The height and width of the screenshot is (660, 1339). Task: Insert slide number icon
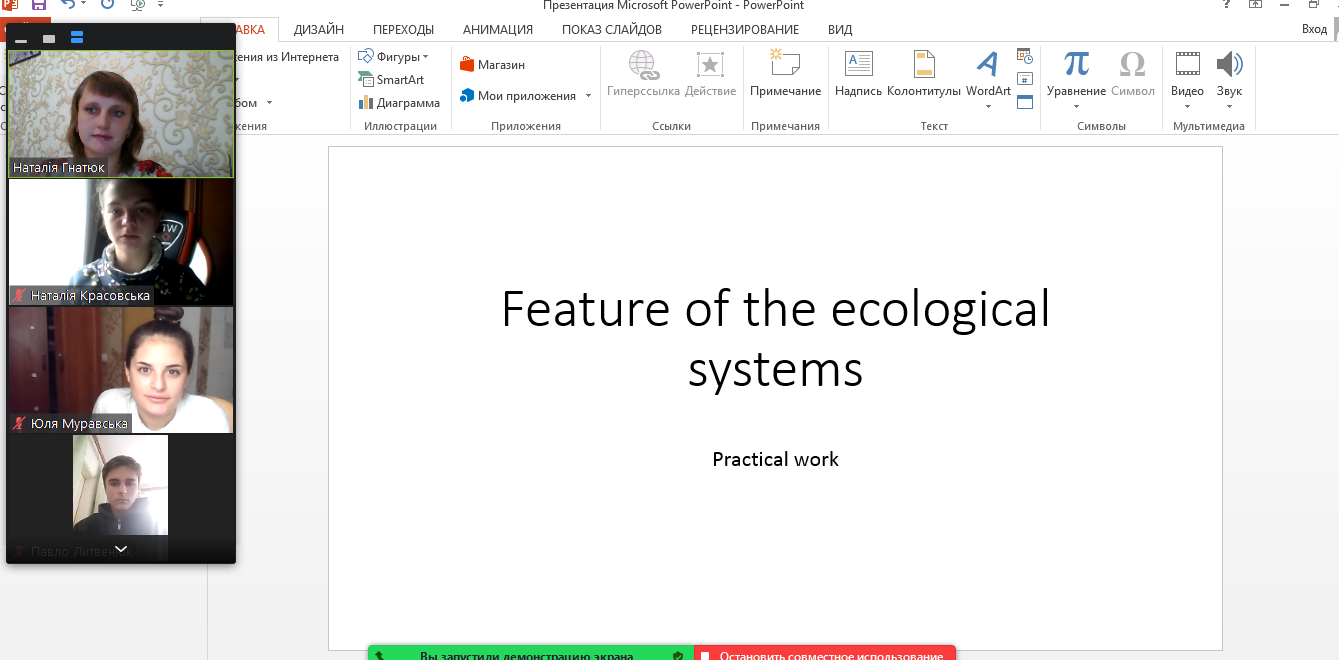[1024, 79]
